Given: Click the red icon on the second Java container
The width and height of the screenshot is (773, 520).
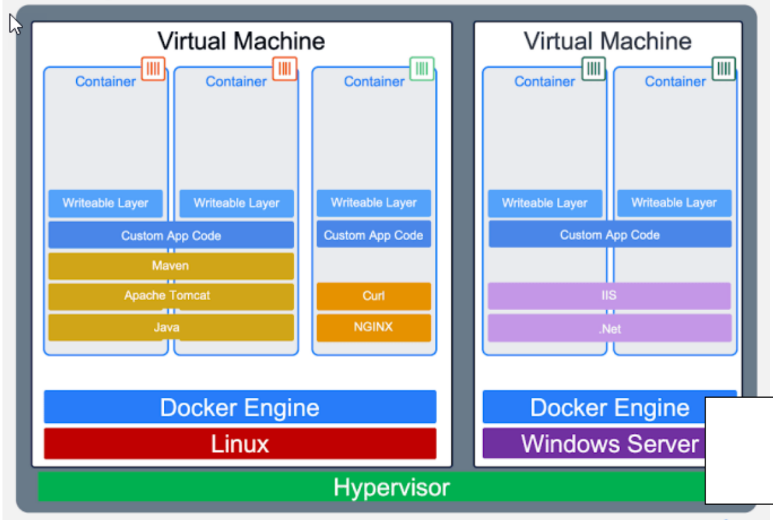Looking at the screenshot, I should pyautogui.click(x=284, y=69).
